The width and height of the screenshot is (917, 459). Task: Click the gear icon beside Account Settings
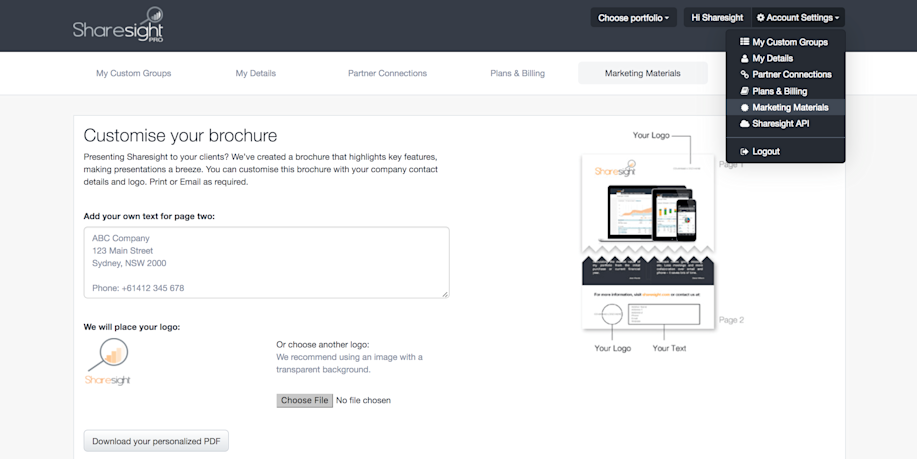(760, 18)
